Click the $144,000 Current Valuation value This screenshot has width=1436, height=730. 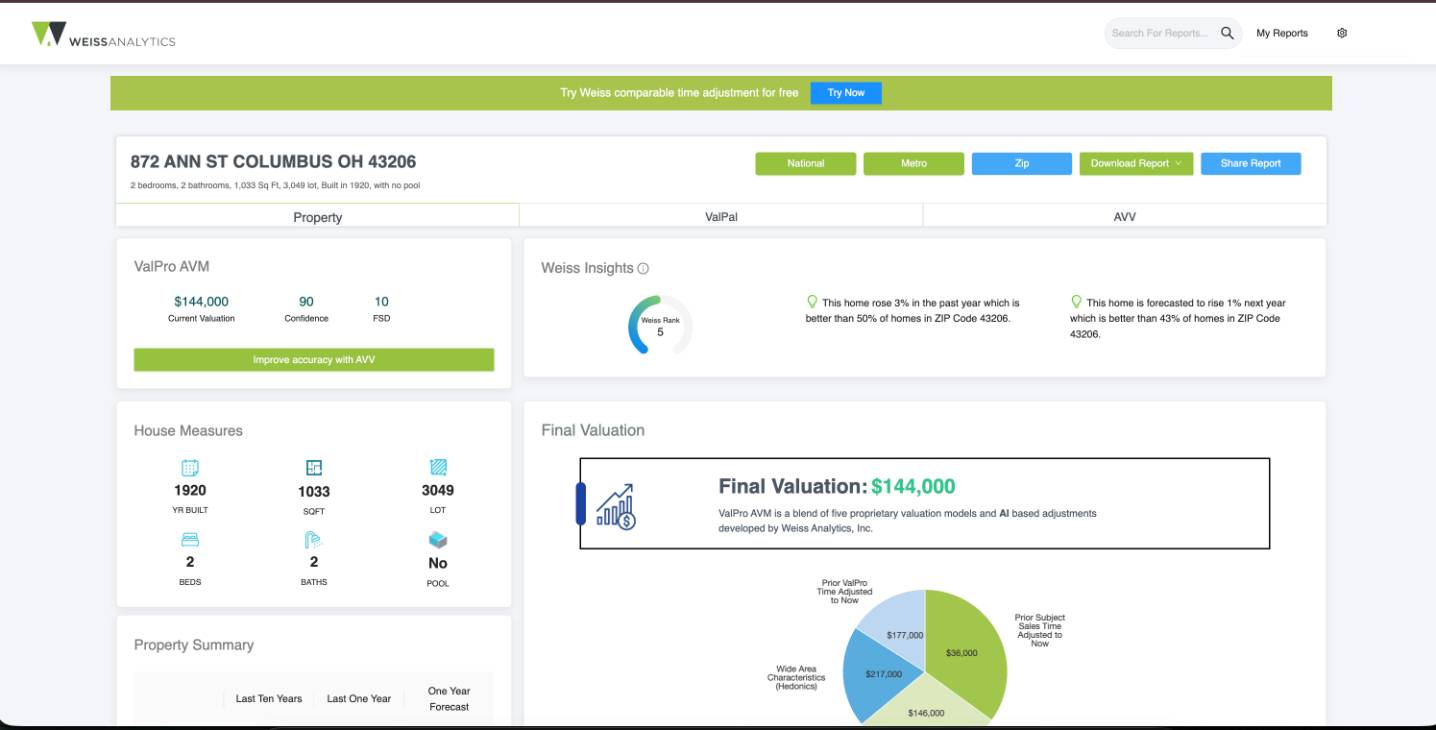[x=201, y=301]
